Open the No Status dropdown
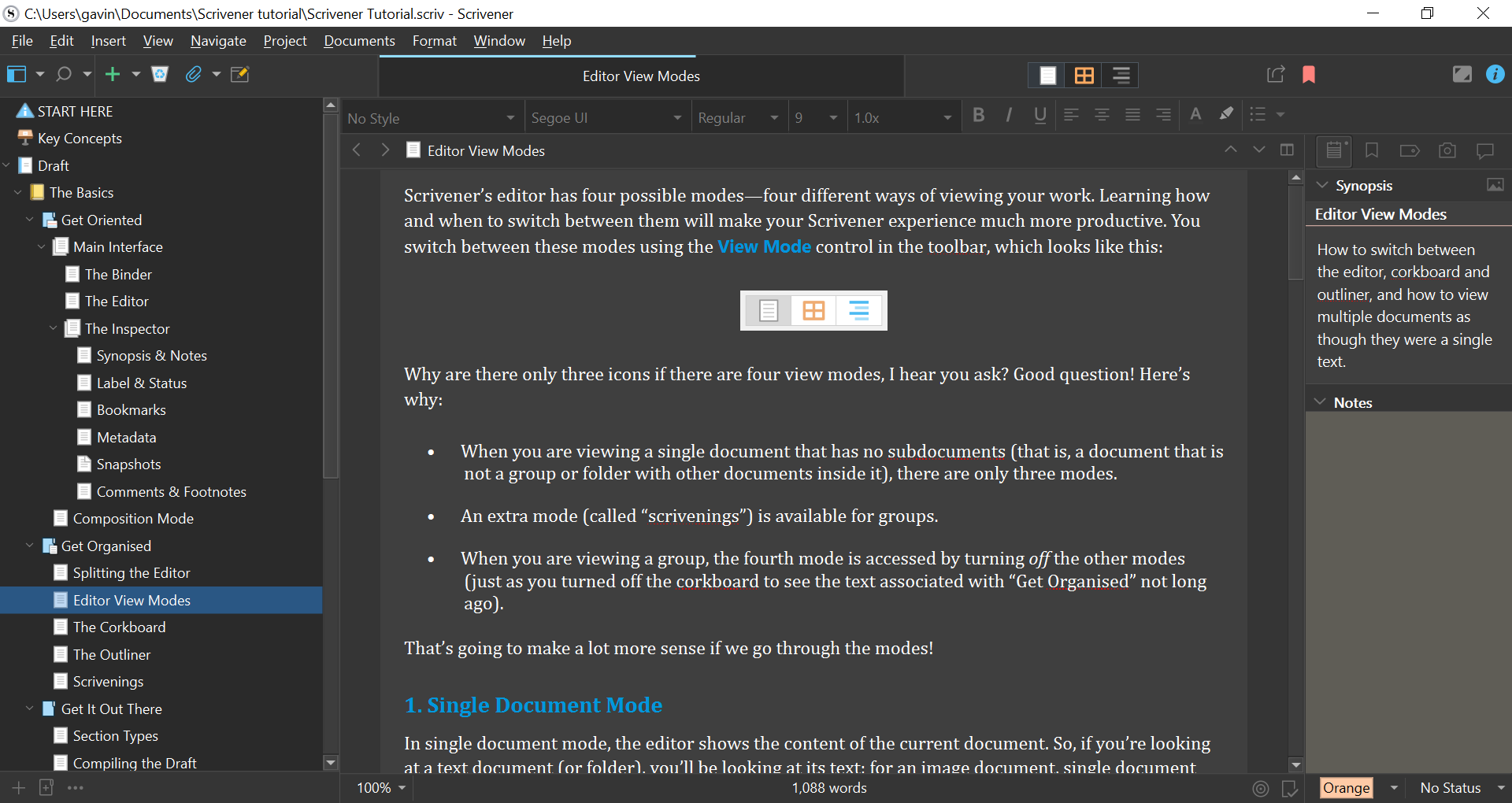 [1462, 787]
